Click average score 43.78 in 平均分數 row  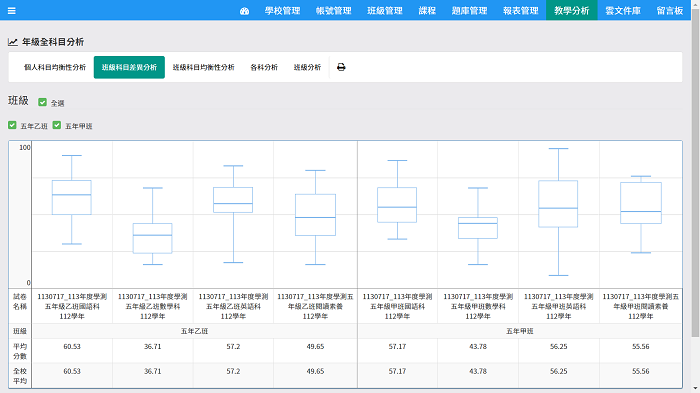pos(478,347)
